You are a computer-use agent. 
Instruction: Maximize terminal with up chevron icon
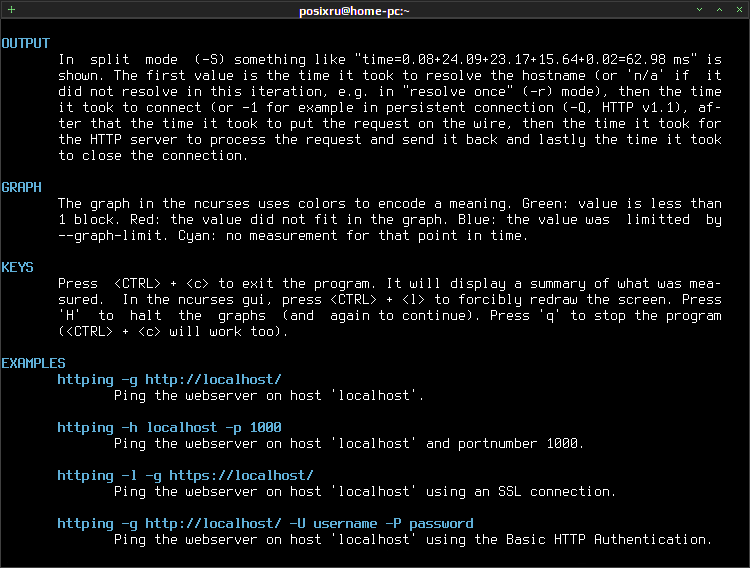(719, 10)
